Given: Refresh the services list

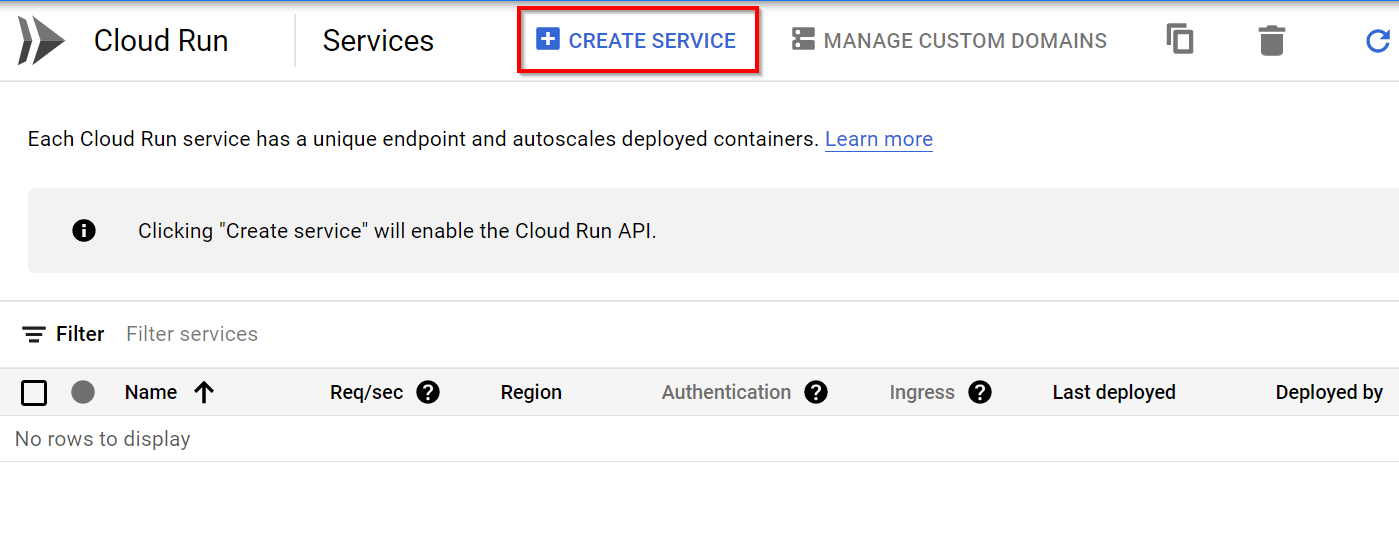Looking at the screenshot, I should 1378,41.
